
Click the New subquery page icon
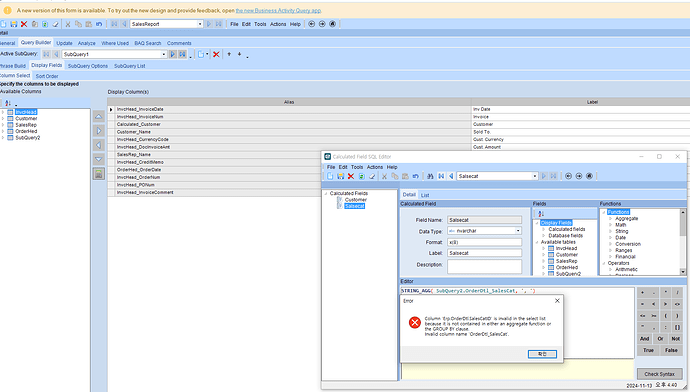201,54
